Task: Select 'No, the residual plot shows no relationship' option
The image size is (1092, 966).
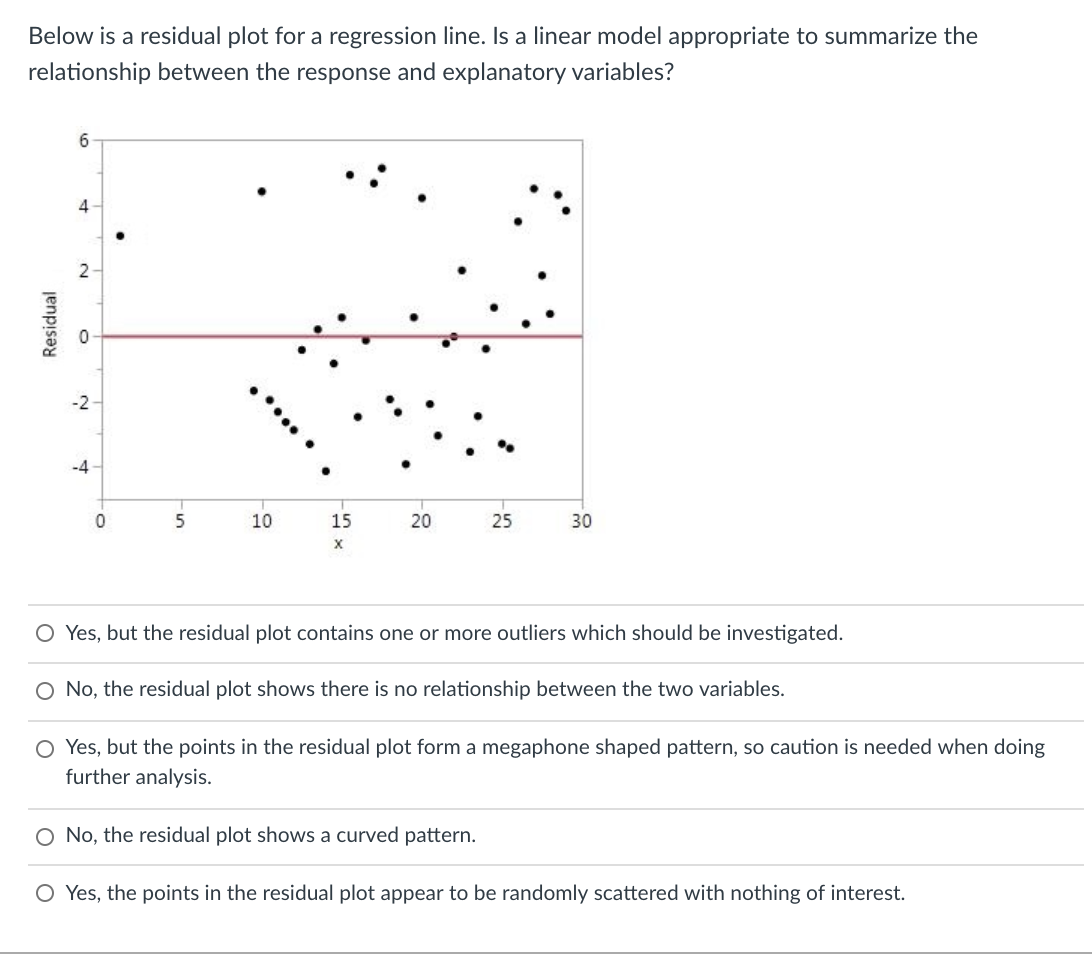Action: pos(44,691)
